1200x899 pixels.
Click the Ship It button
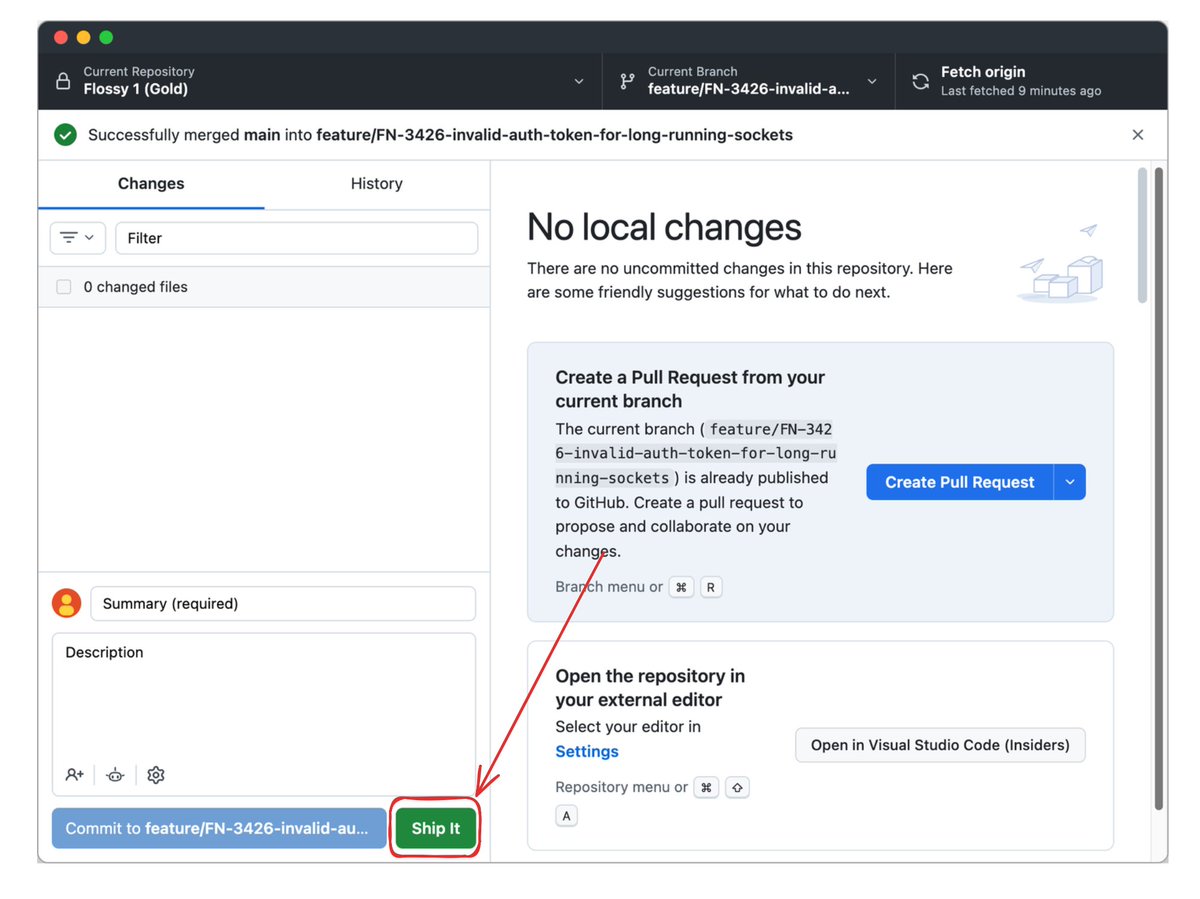[435, 828]
